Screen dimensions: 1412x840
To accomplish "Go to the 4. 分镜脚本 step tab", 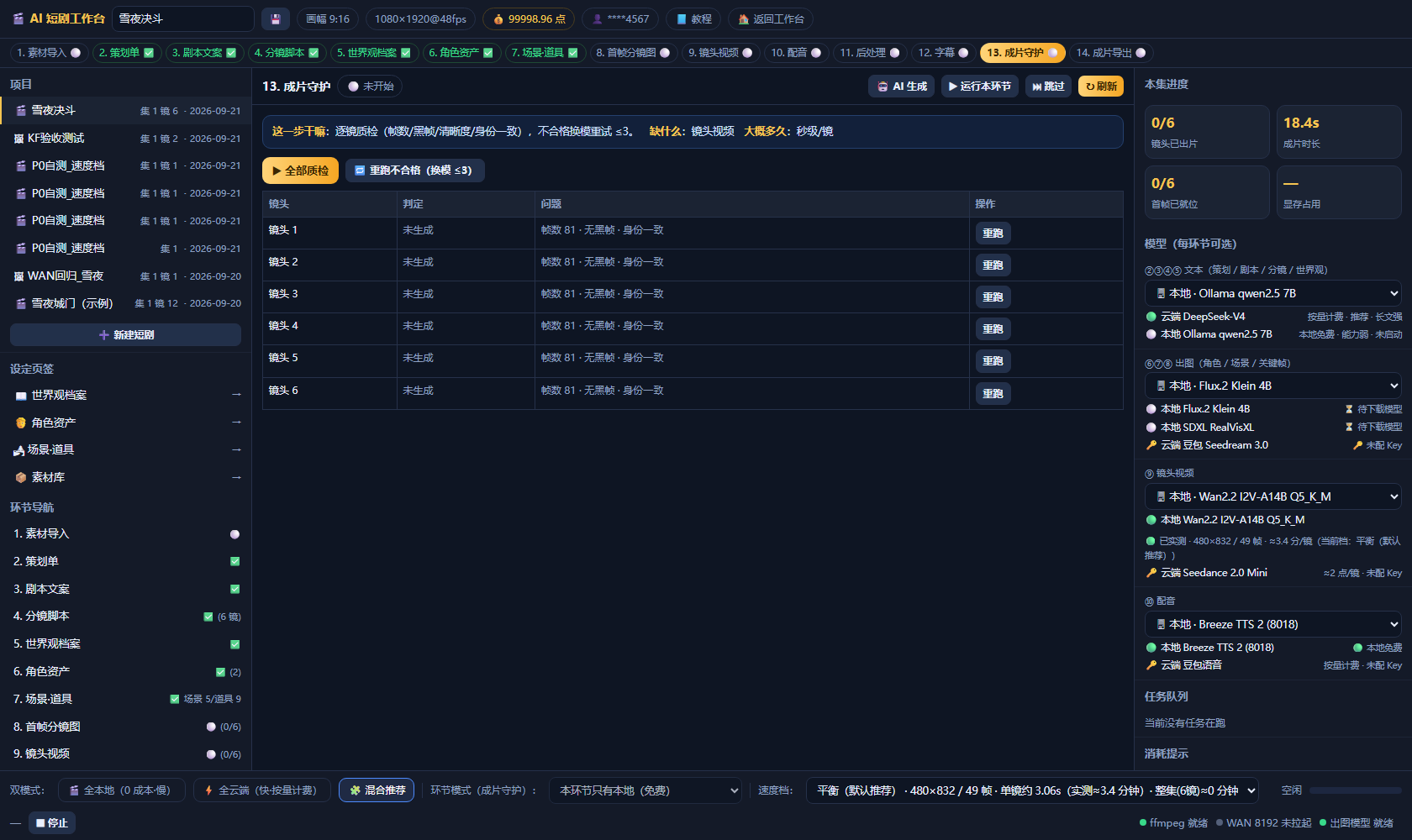I will click(287, 53).
